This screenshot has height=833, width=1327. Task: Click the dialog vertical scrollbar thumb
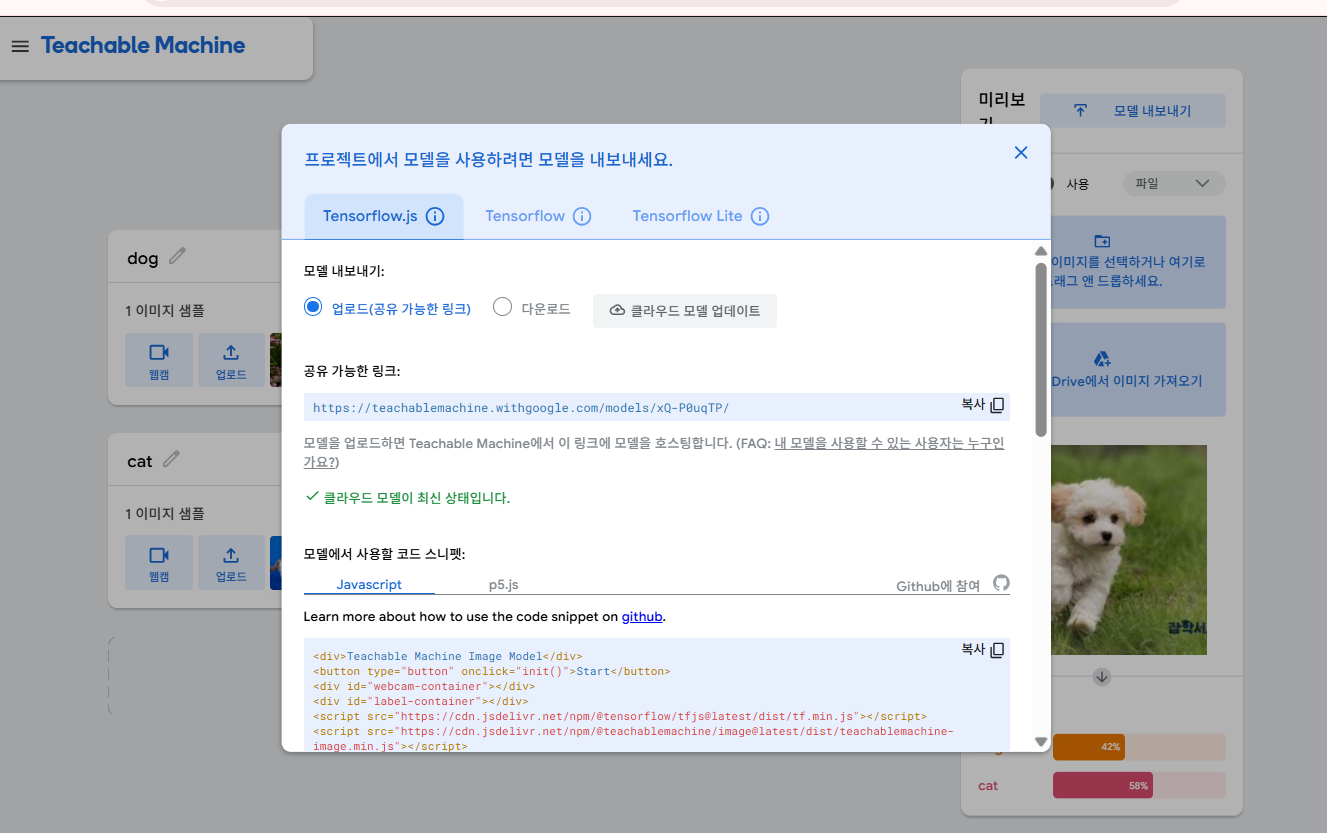(x=1041, y=349)
